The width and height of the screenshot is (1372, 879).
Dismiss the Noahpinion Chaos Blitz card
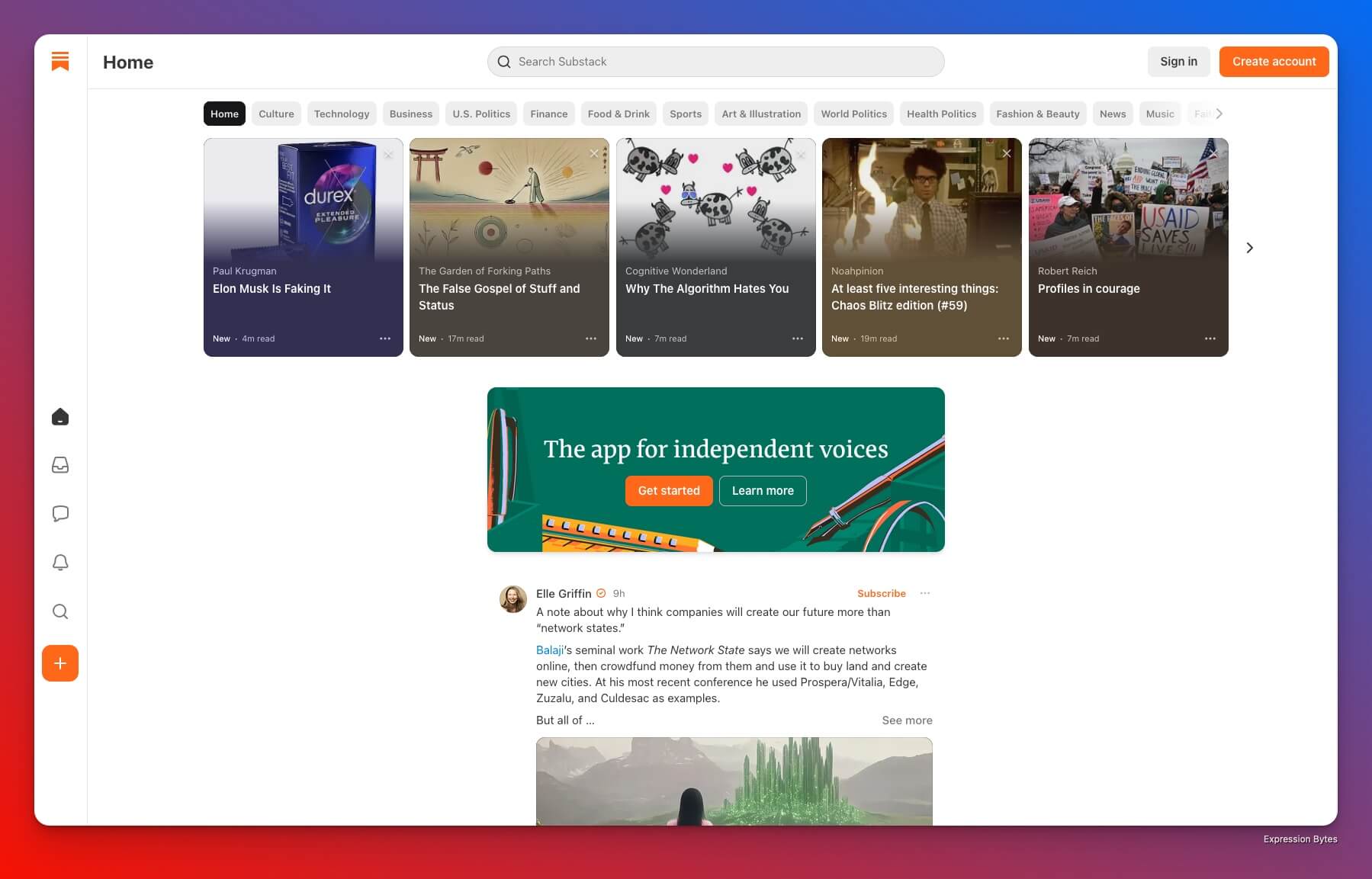1007,154
